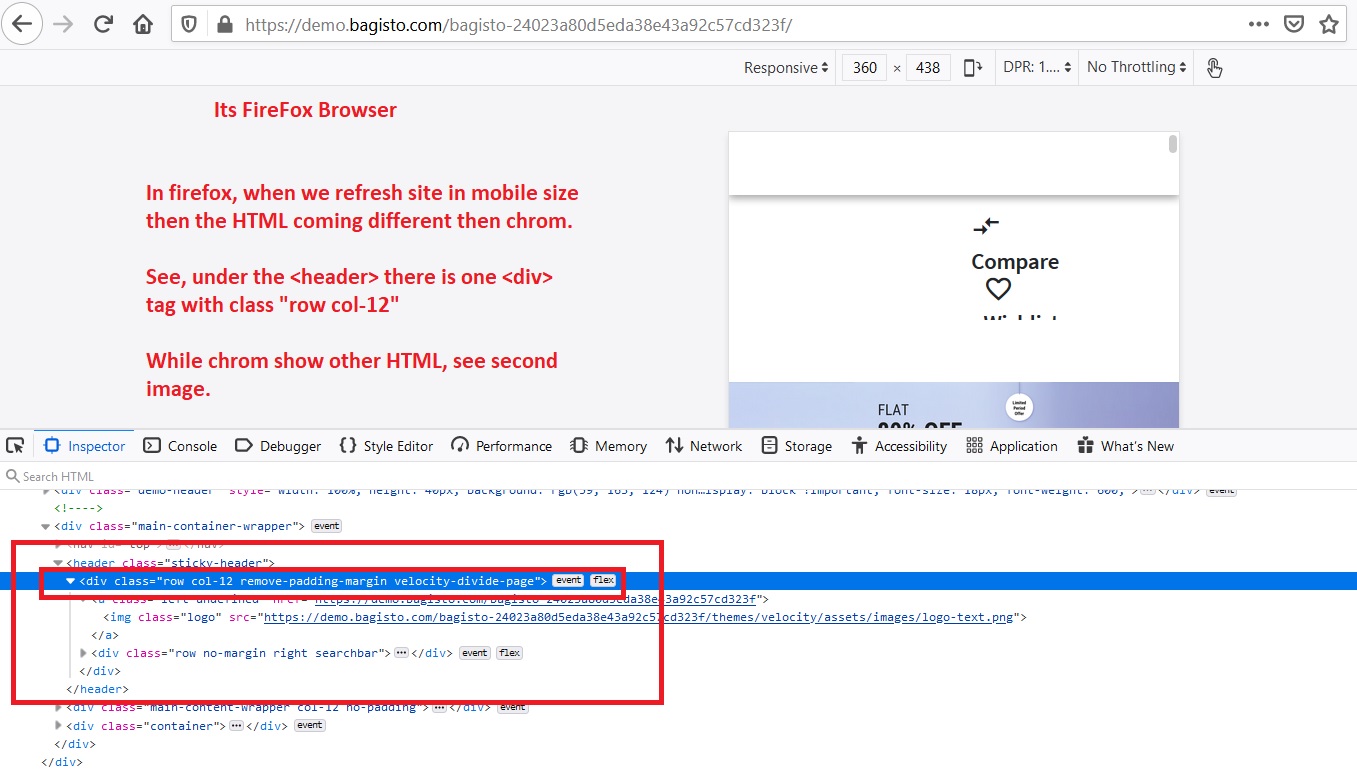Expand the row no-margin right searchbar div

(x=83, y=653)
